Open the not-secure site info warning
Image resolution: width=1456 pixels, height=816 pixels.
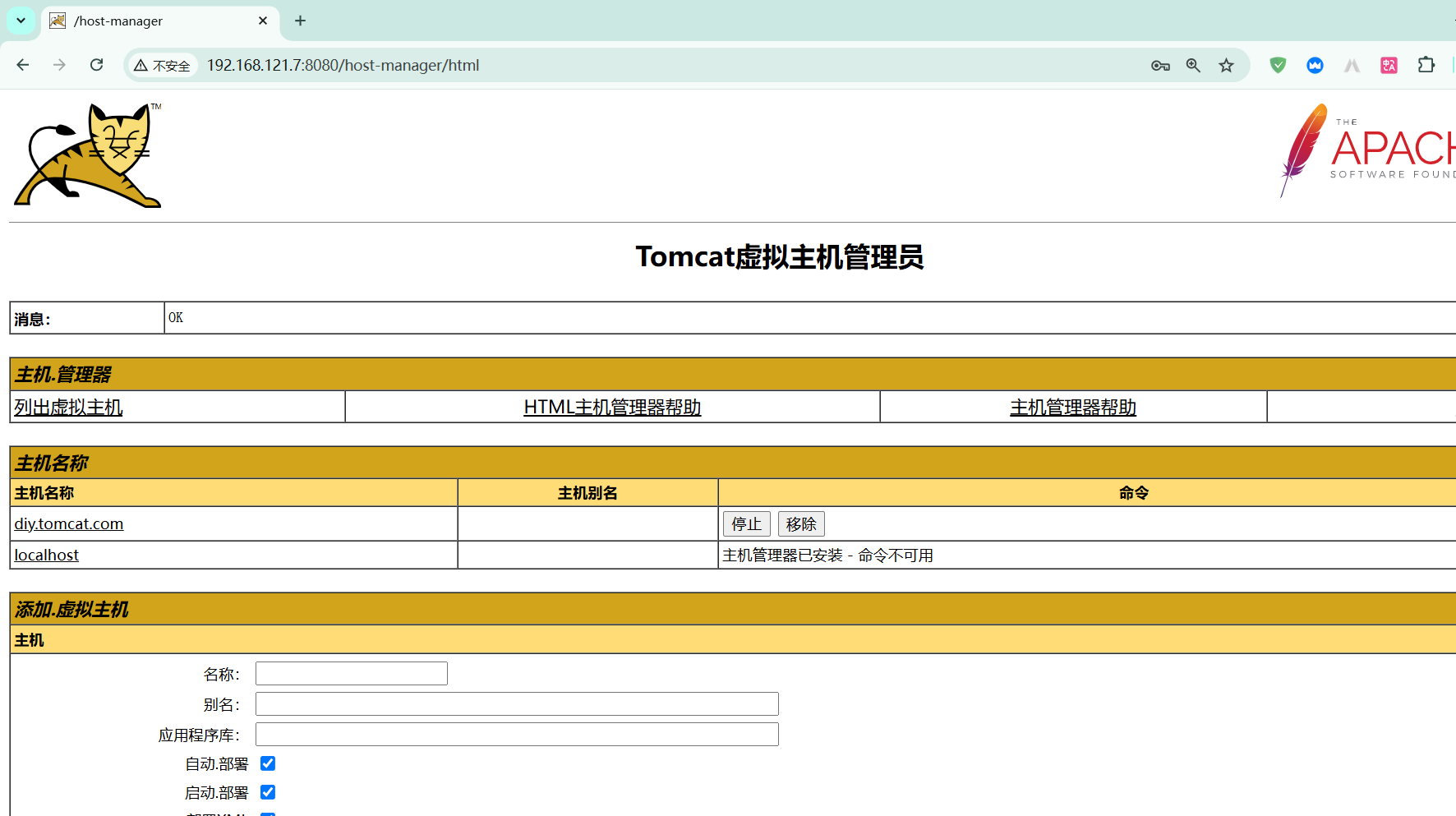point(163,66)
